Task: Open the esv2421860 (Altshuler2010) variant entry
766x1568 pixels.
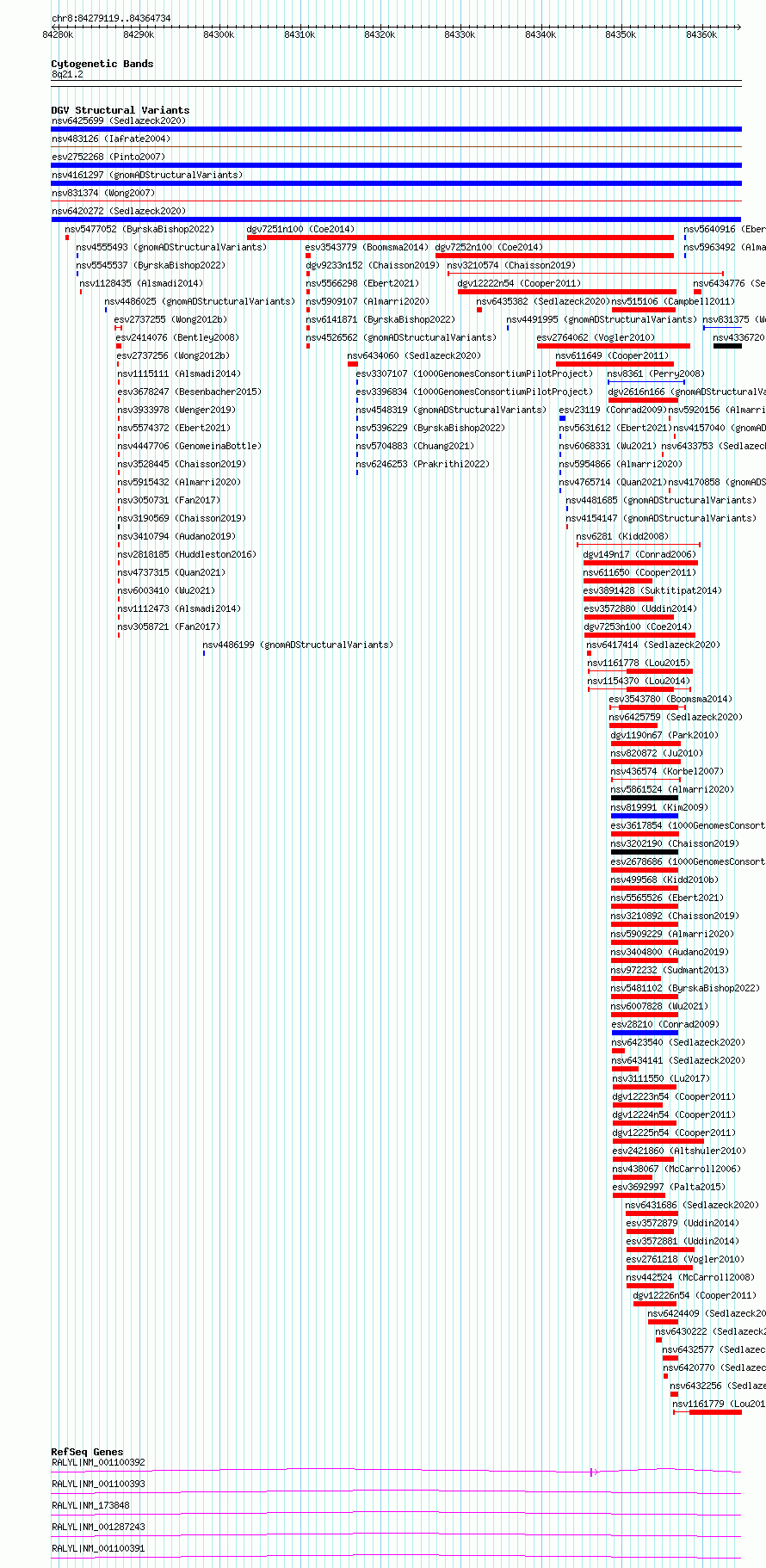Action: pos(679,1151)
